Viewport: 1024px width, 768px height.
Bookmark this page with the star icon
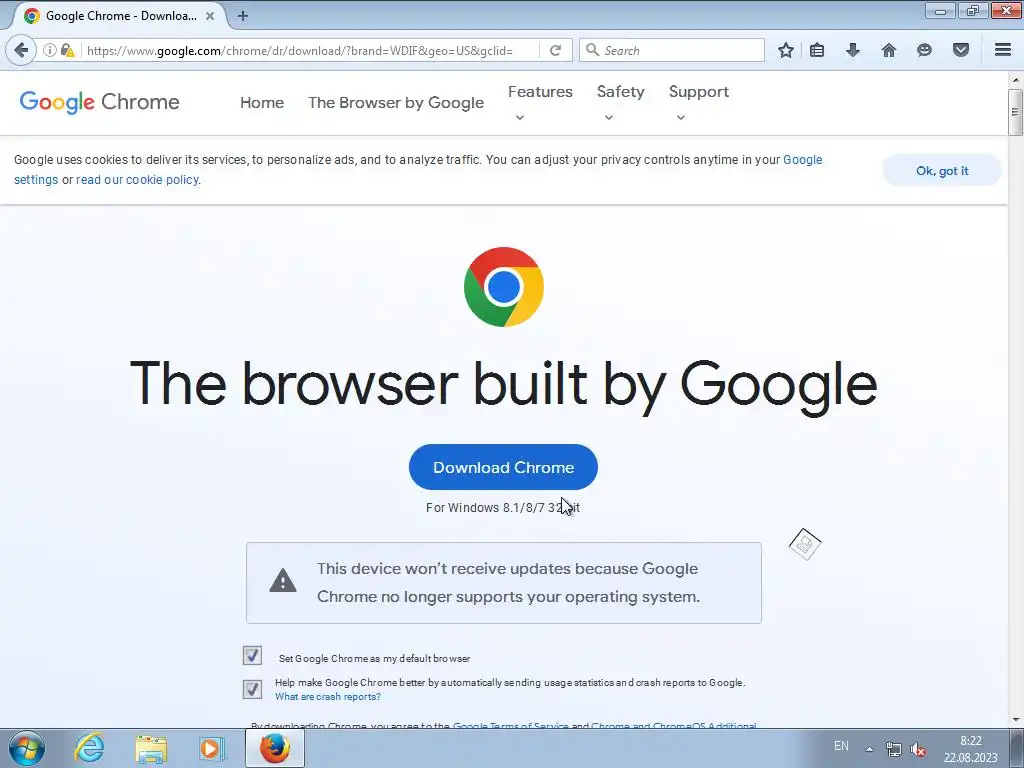pos(786,50)
